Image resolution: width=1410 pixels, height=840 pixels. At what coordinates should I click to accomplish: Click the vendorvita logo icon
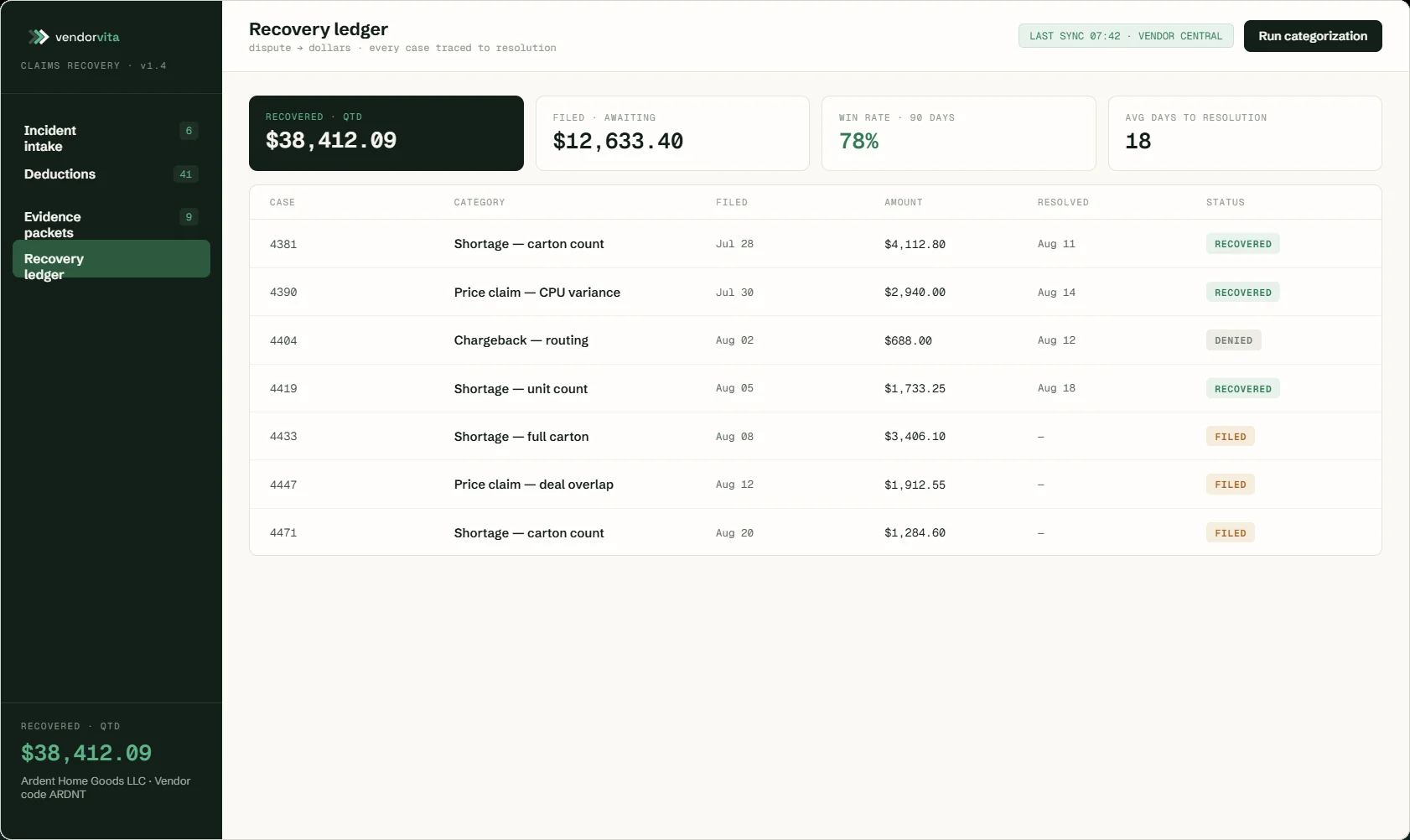39,37
